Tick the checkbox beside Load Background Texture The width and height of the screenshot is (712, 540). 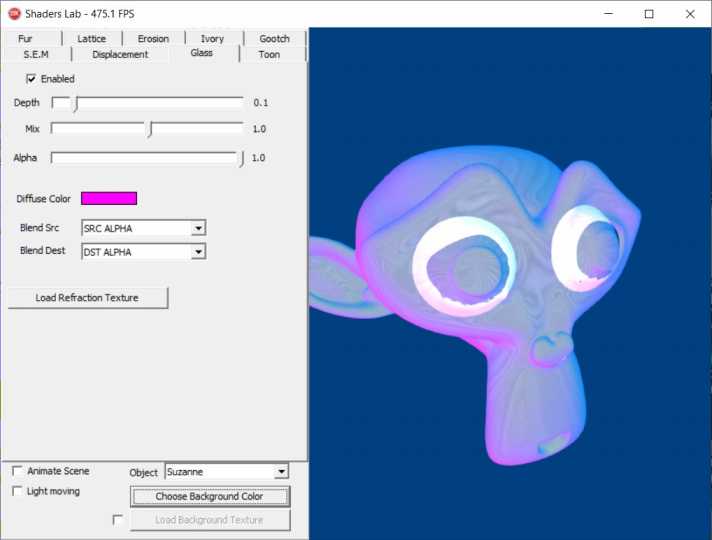(x=118, y=520)
